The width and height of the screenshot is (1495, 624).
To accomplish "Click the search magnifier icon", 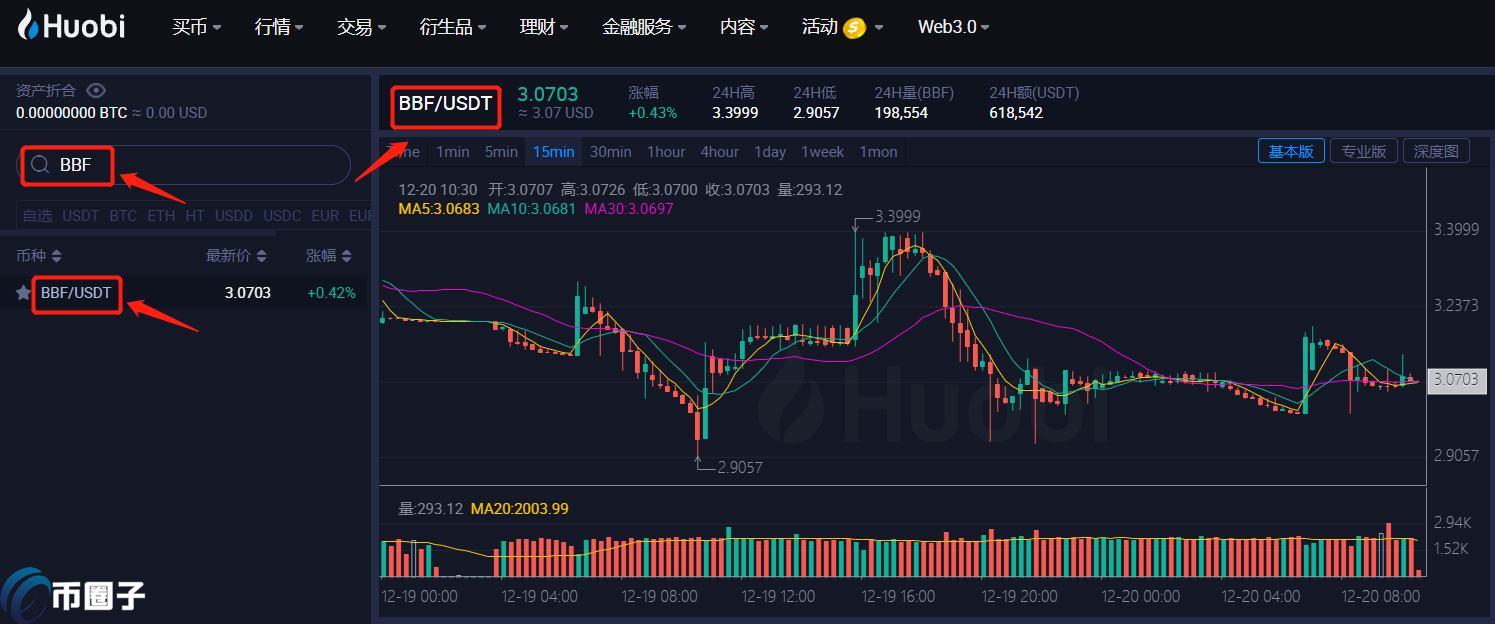I will point(40,165).
